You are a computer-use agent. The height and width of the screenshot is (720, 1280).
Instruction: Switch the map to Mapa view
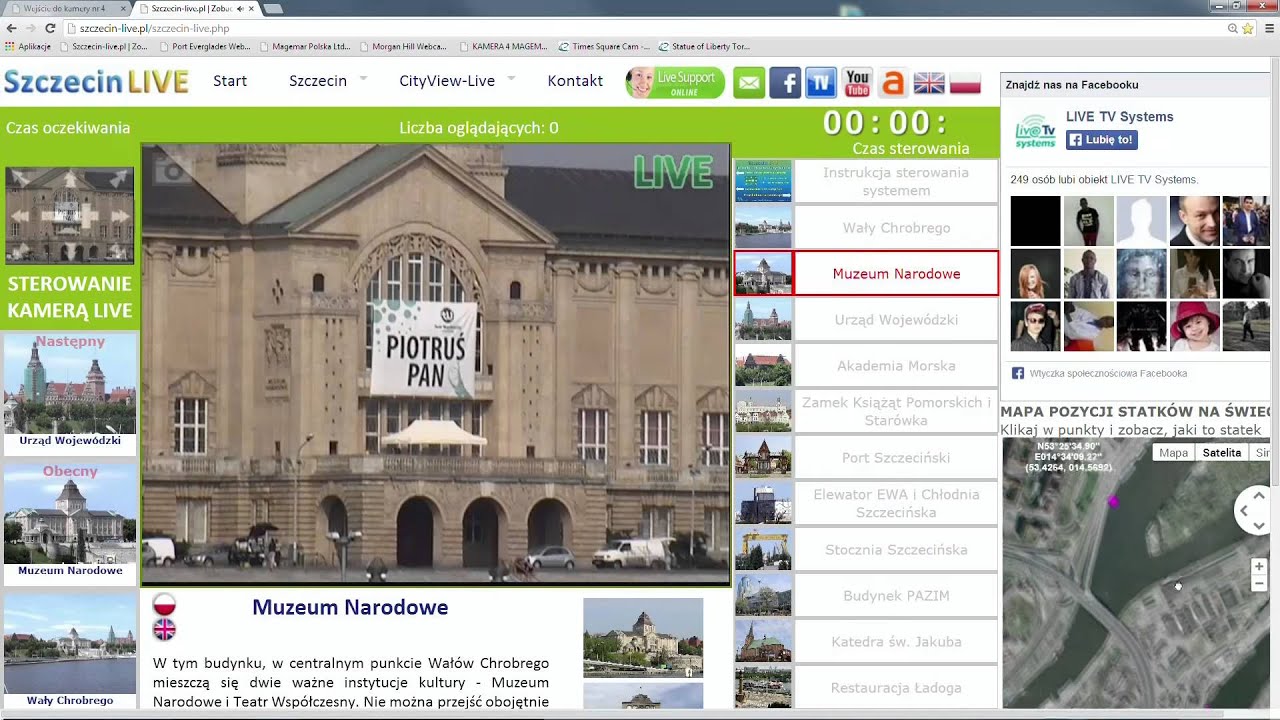pyautogui.click(x=1173, y=453)
